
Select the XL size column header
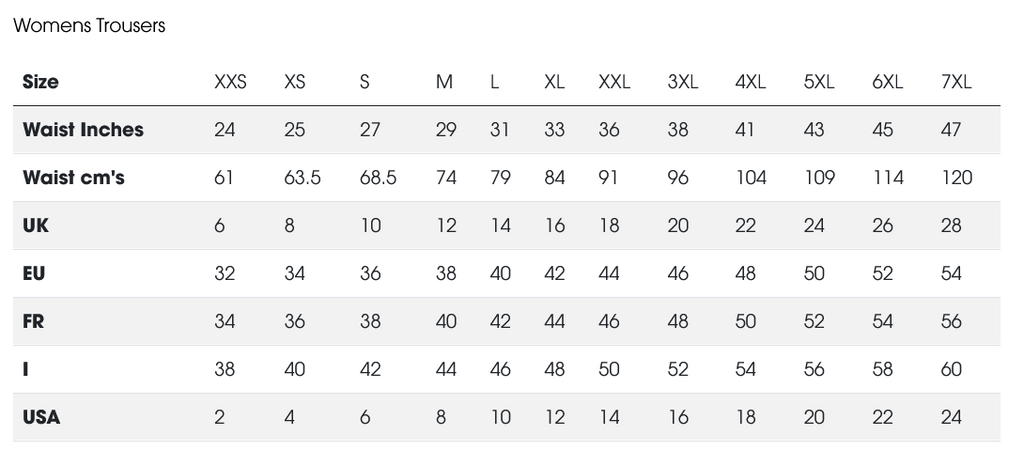(554, 82)
